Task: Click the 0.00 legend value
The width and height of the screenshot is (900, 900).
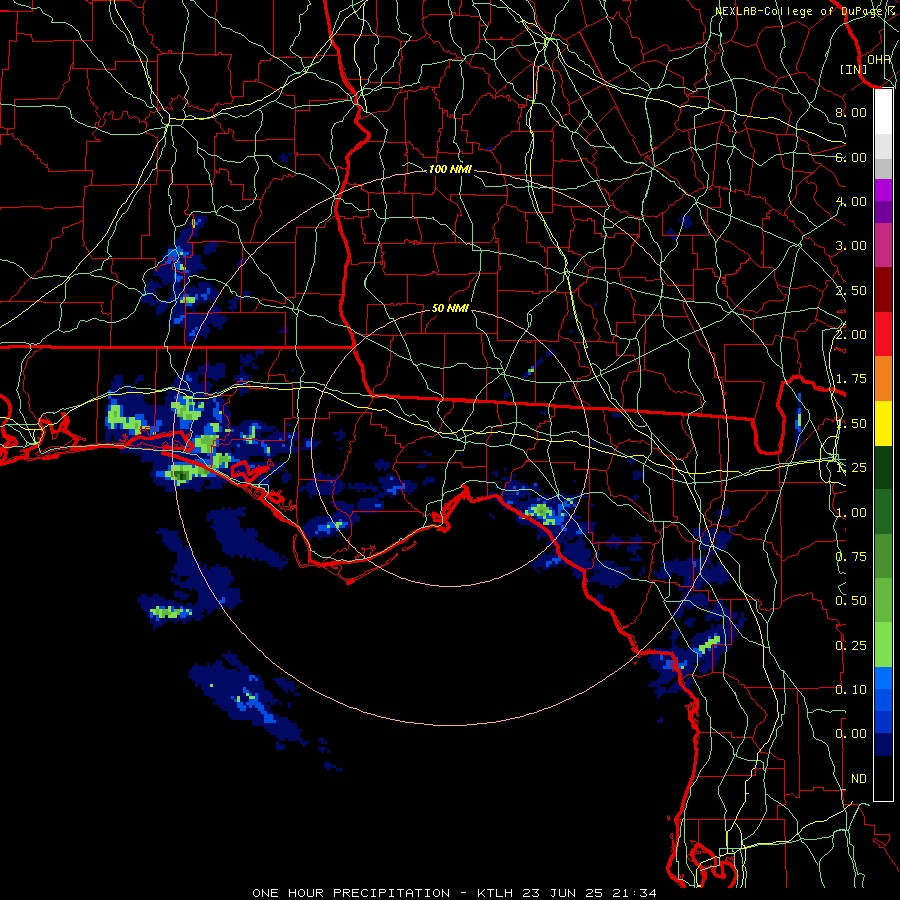Action: [x=851, y=734]
